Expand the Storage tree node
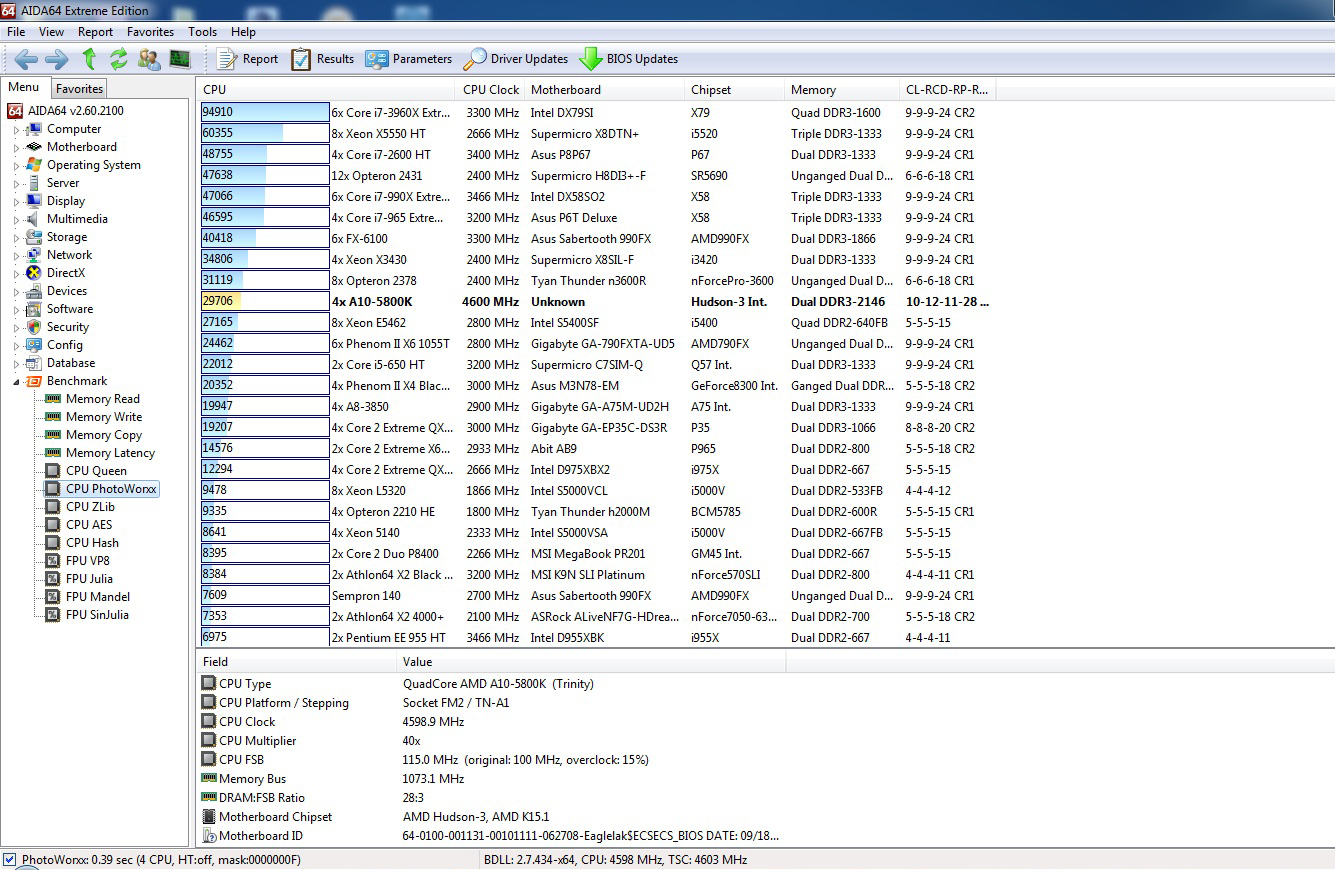The width and height of the screenshot is (1335, 870). tap(16, 237)
